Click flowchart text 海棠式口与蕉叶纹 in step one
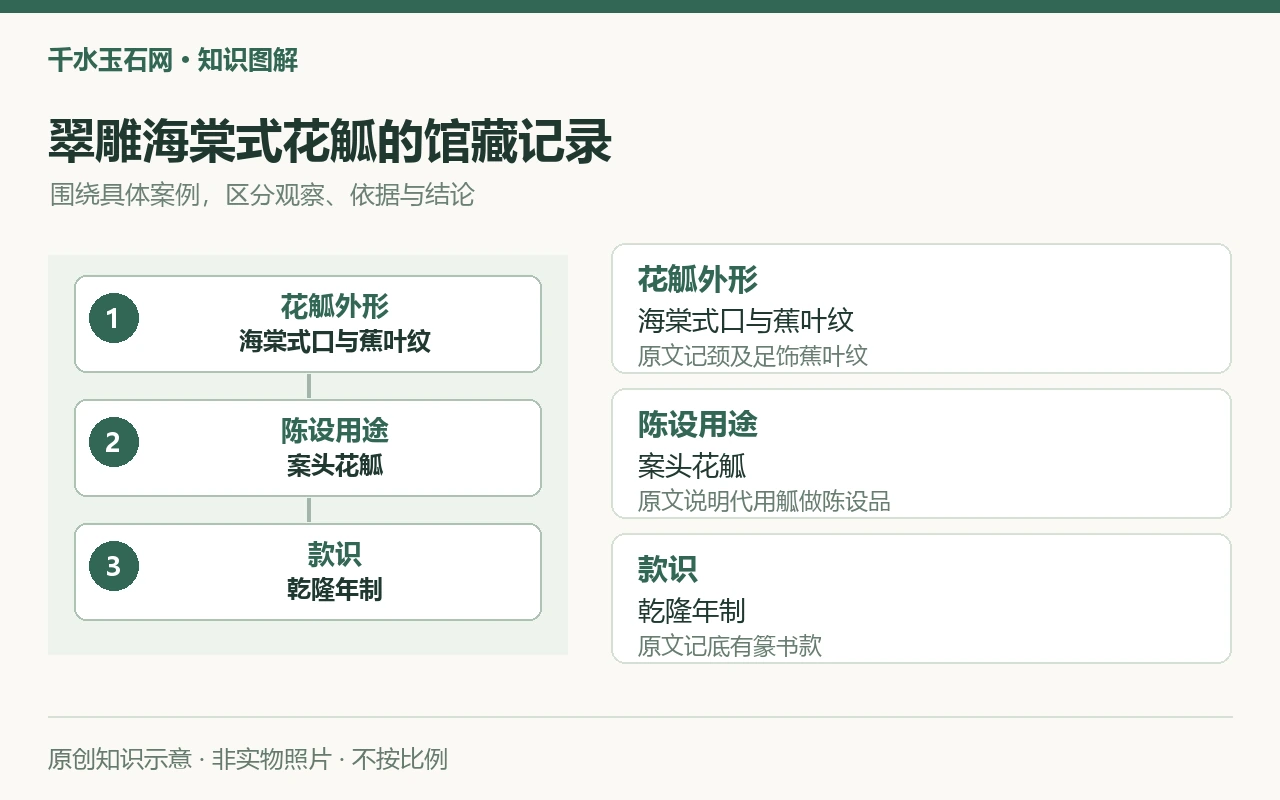The width and height of the screenshot is (1280, 800). point(334,341)
